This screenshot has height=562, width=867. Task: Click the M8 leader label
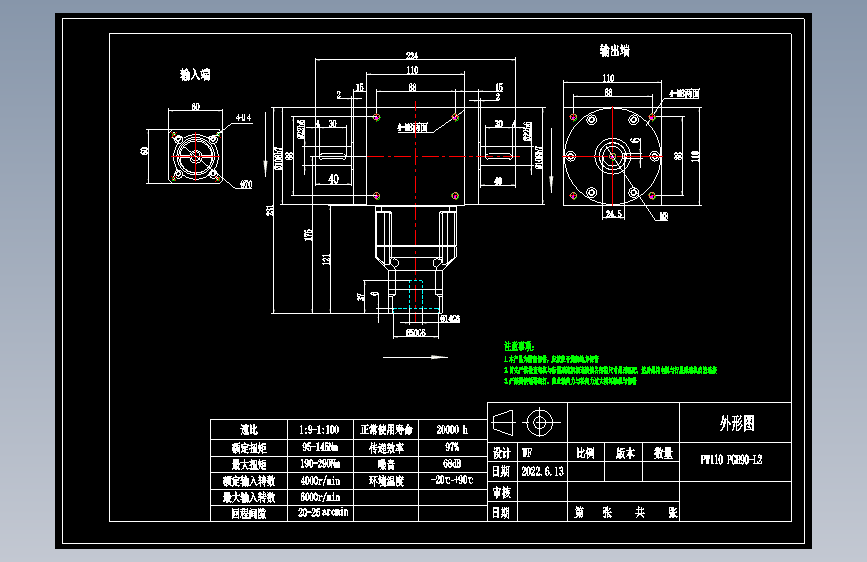(x=664, y=216)
